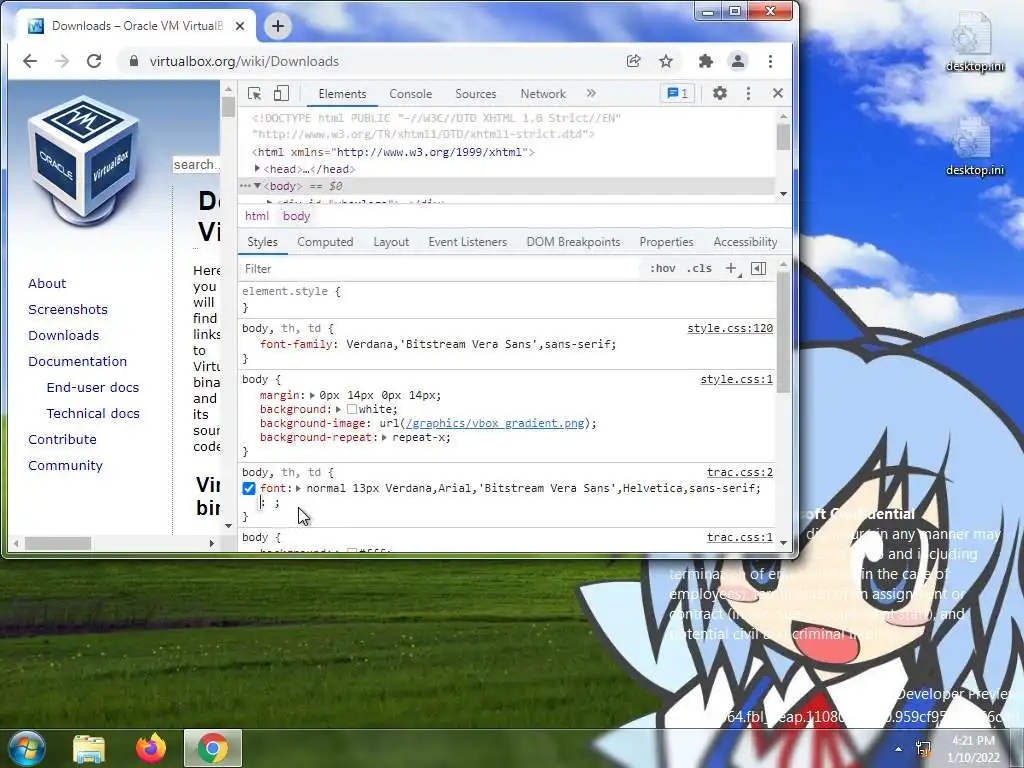Viewport: 1024px width, 768px height.
Task: Toggle the device toolbar icon
Action: pyautogui.click(x=281, y=93)
